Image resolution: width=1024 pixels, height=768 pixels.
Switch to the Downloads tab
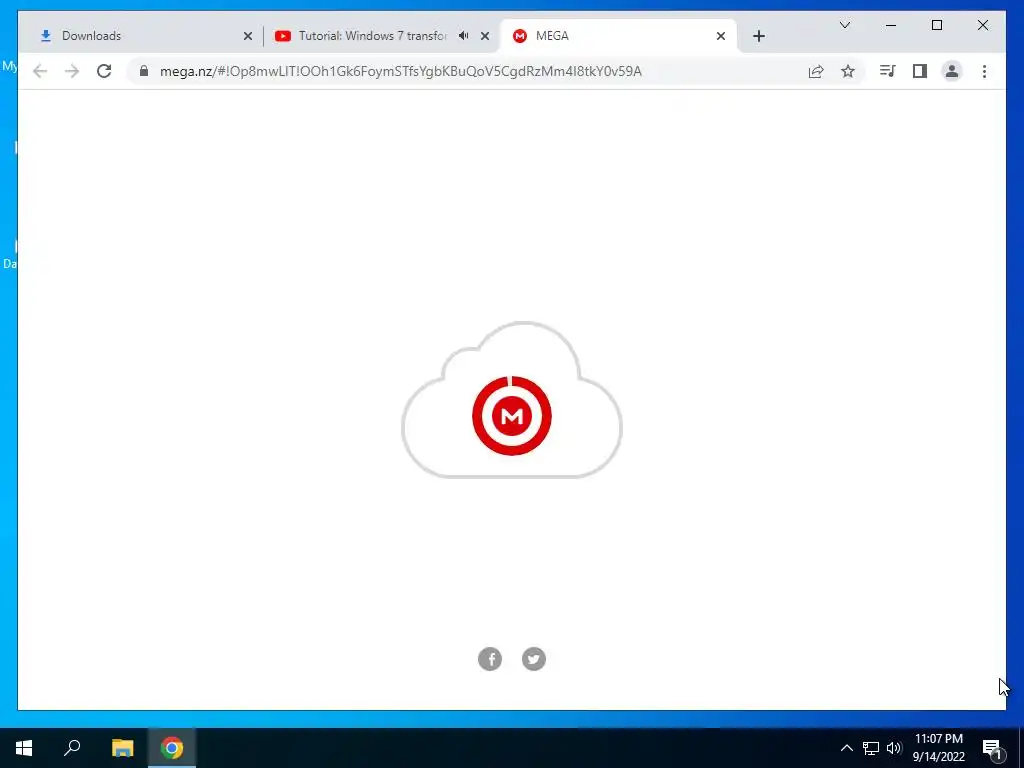click(x=143, y=36)
